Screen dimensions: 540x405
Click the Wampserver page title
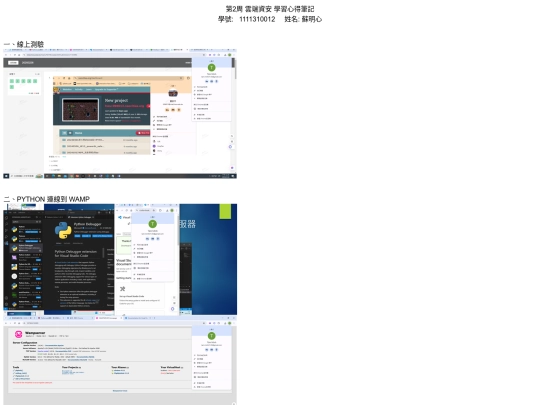pyautogui.click(x=35, y=333)
